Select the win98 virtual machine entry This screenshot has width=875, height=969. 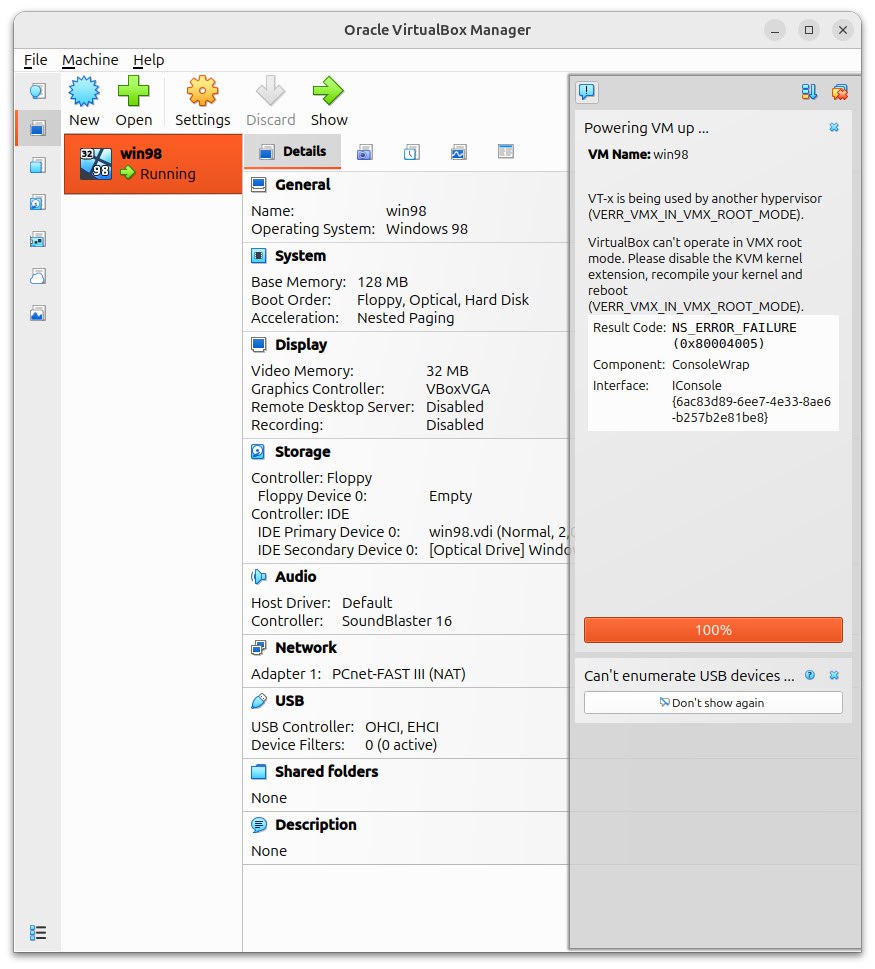coord(153,164)
